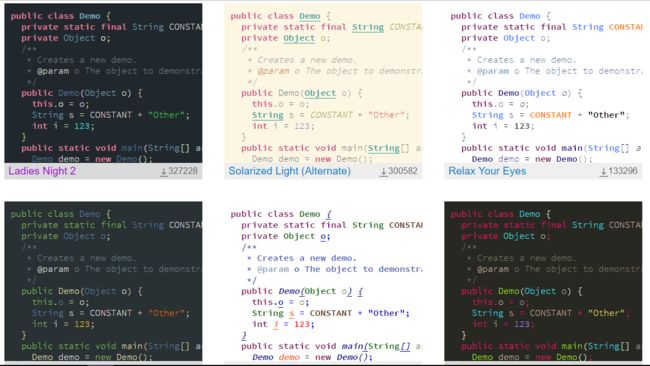Select the Solarized Light cream-colored code preview

coord(323,83)
